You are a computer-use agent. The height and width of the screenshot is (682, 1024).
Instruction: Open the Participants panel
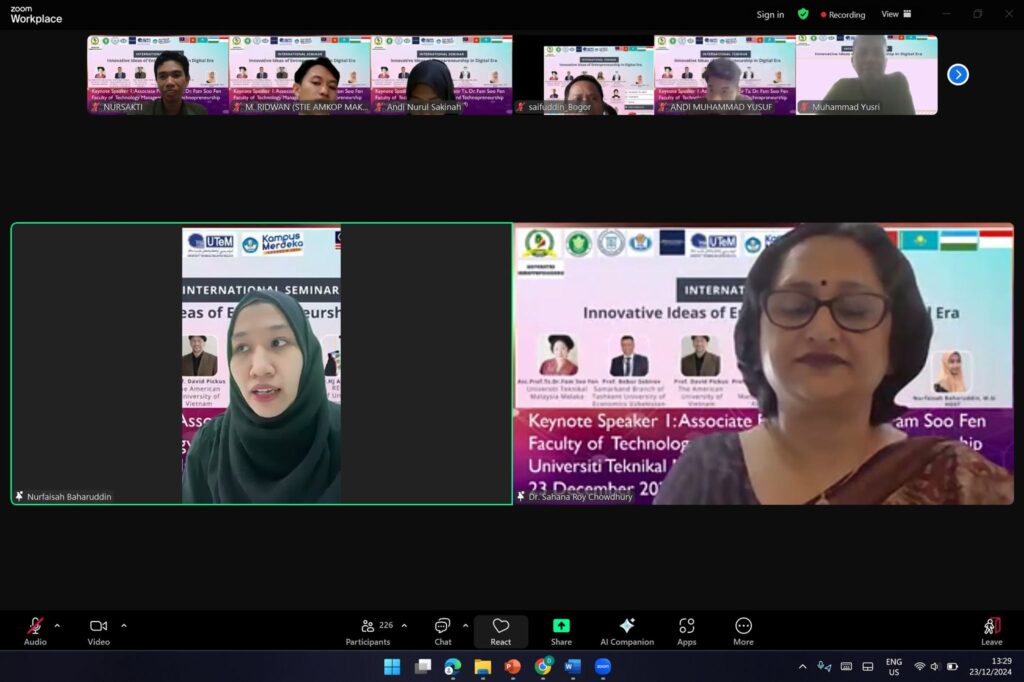[x=368, y=630]
